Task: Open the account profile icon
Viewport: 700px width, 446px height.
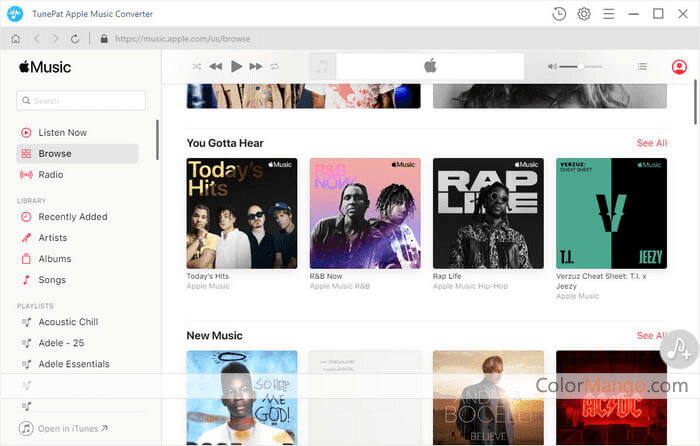Action: (x=679, y=67)
